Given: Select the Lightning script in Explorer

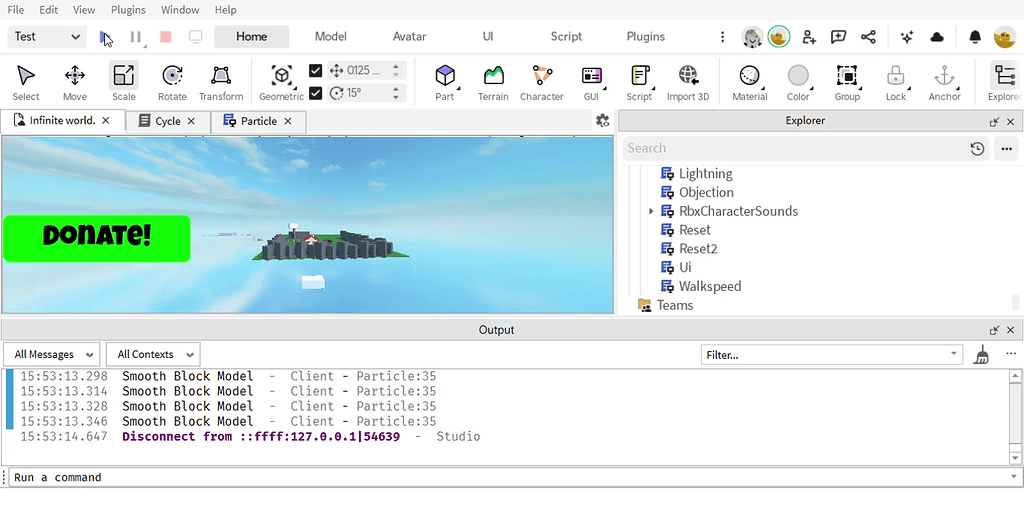Looking at the screenshot, I should coord(705,174).
